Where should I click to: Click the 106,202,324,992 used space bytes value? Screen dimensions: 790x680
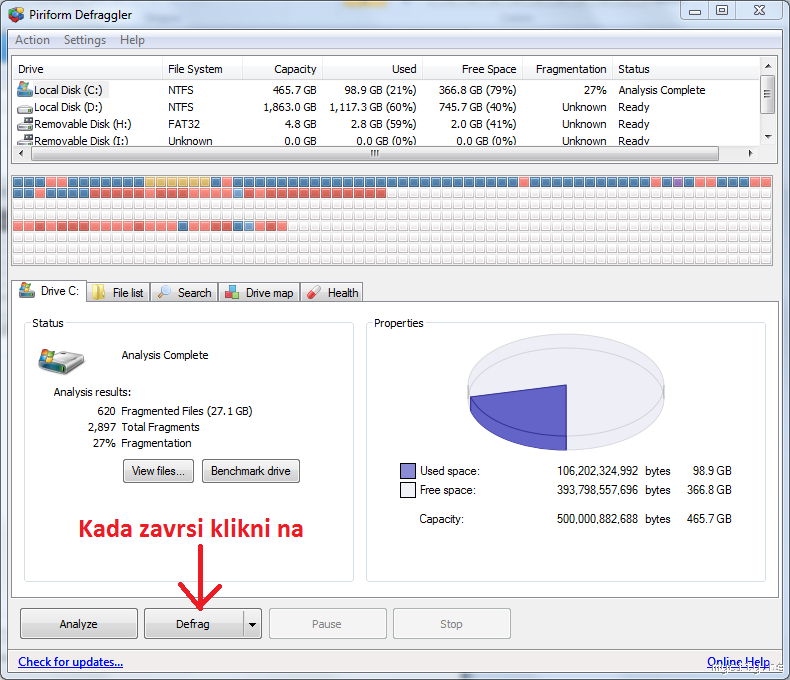point(597,471)
